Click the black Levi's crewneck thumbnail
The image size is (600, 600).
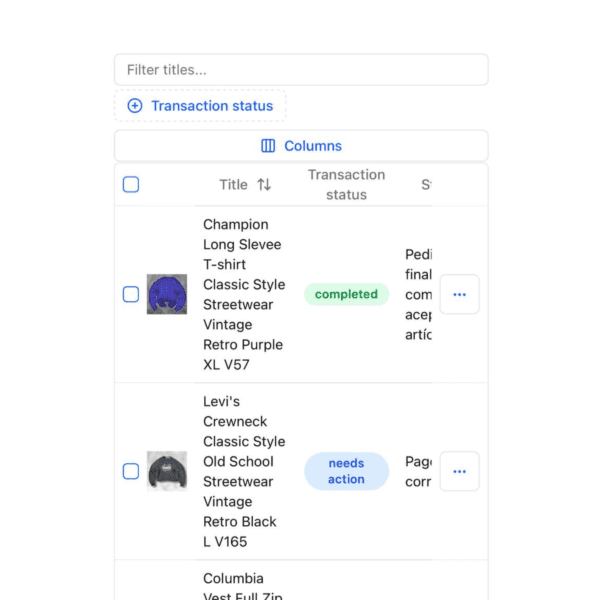click(x=167, y=471)
